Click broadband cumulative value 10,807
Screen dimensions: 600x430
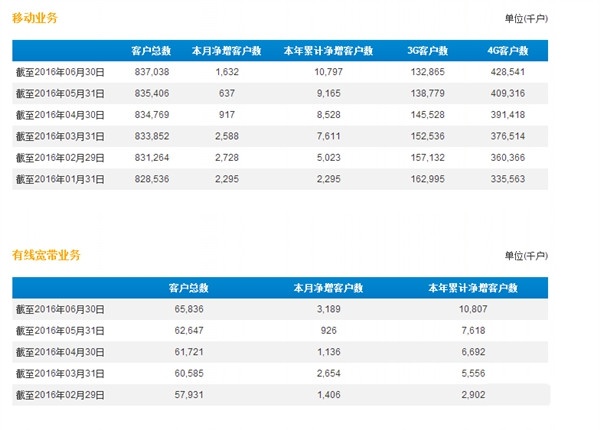[x=473, y=309]
